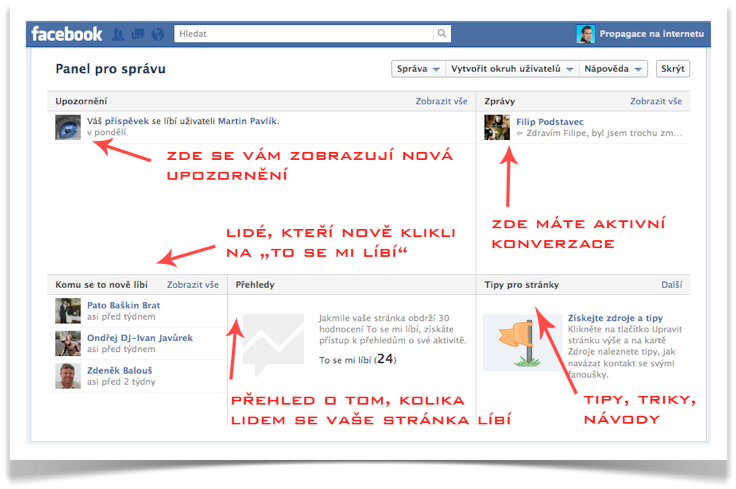Click message preview Zdravím Filipe text
The width and height of the screenshot is (736, 489).
coord(604,133)
